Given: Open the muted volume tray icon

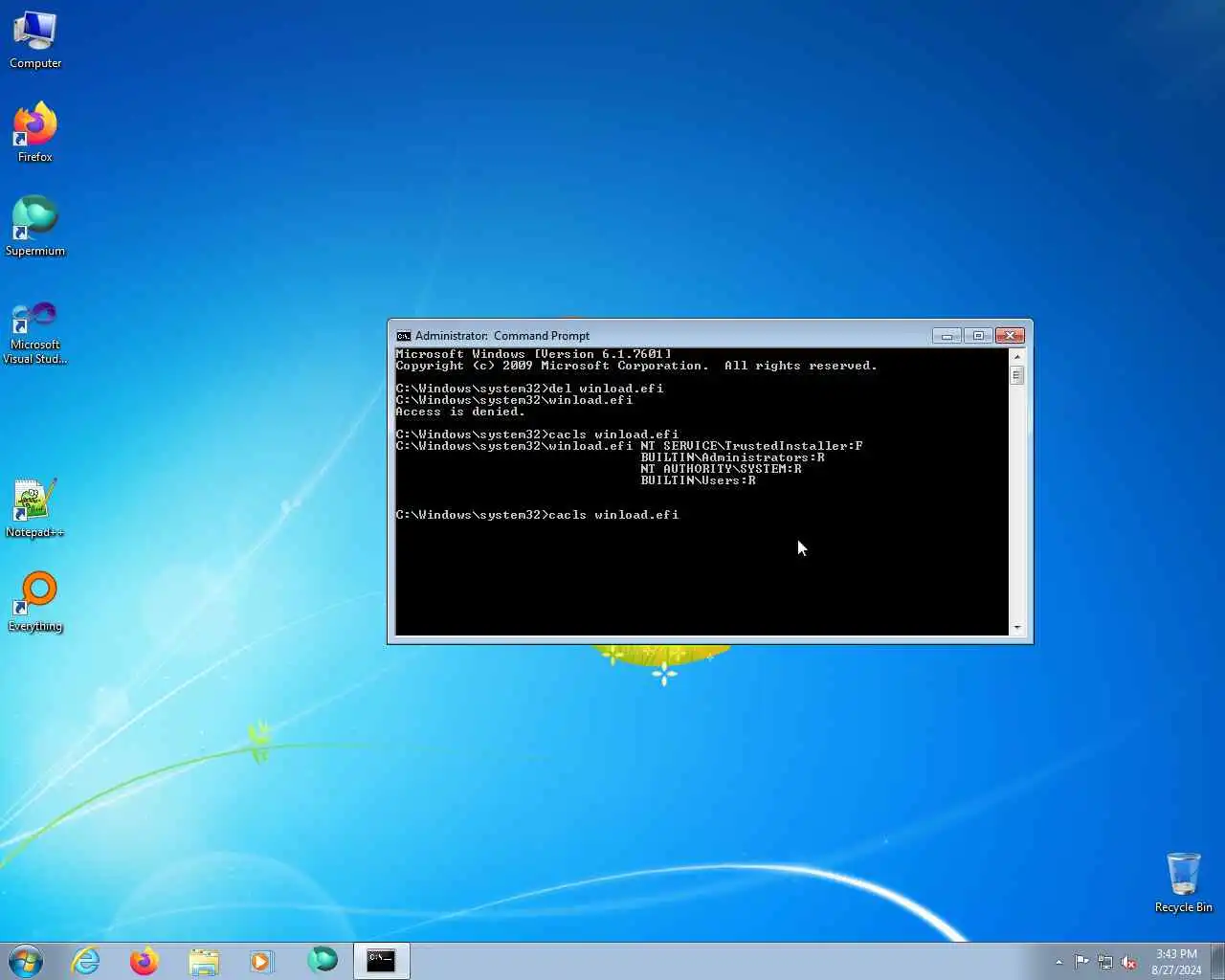Looking at the screenshot, I should coord(1129,962).
